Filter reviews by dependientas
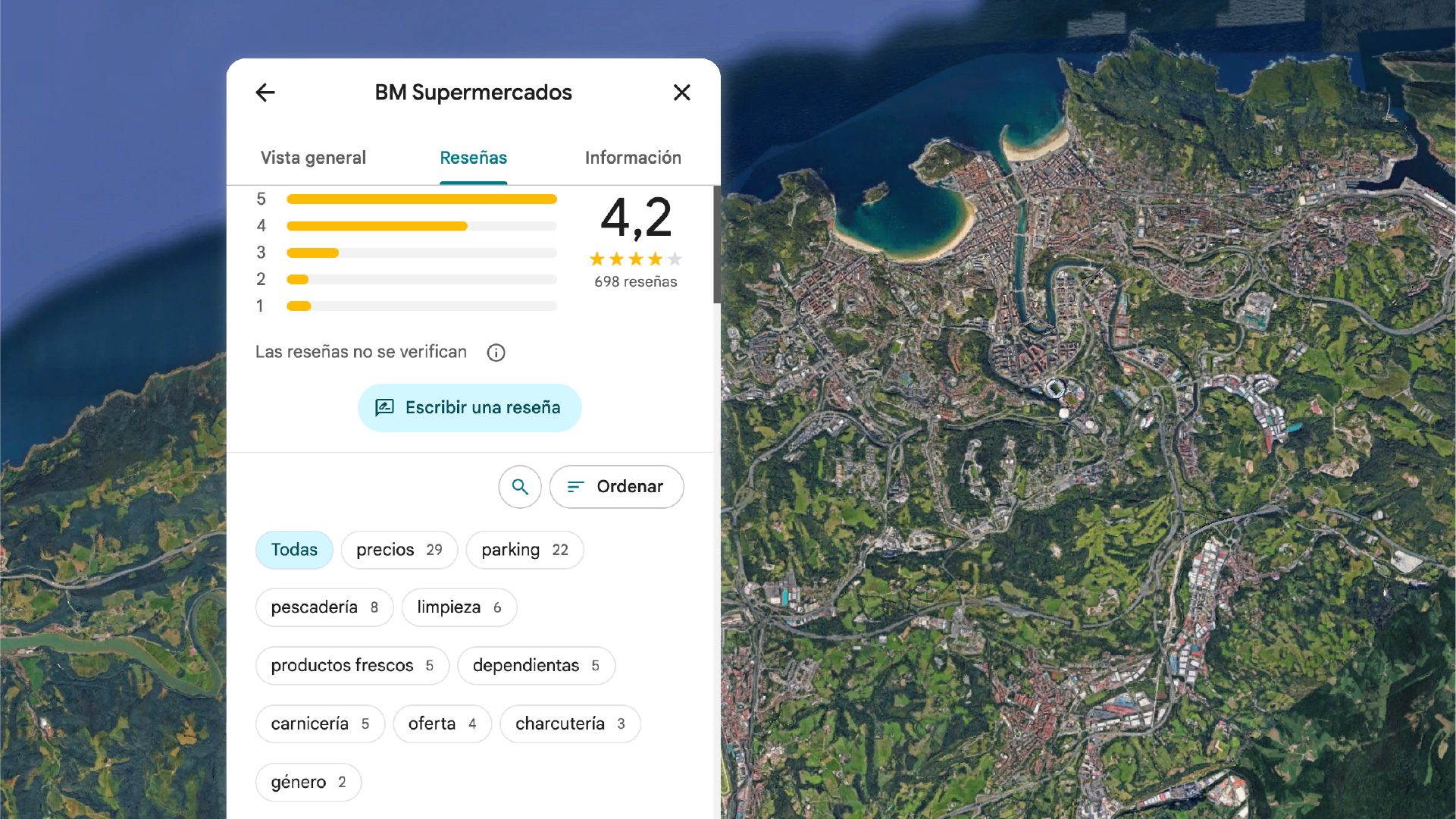 537,666
